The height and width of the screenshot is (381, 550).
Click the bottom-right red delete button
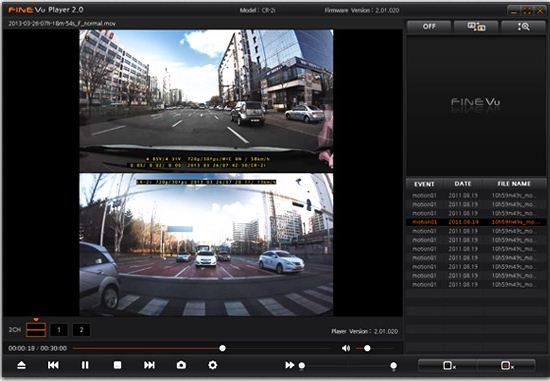(507, 366)
